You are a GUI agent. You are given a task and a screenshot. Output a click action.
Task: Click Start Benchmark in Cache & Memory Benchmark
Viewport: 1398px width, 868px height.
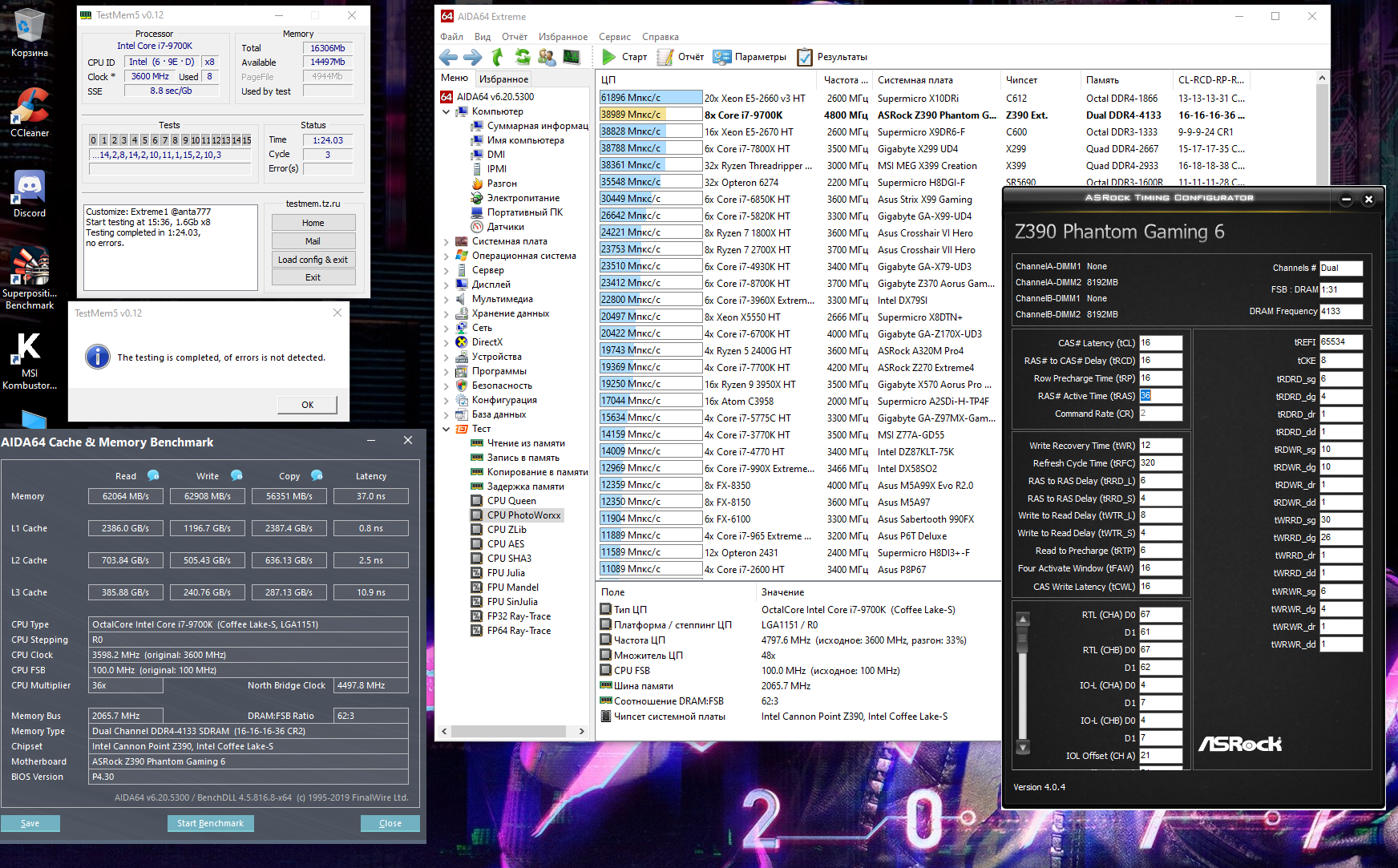point(211,823)
